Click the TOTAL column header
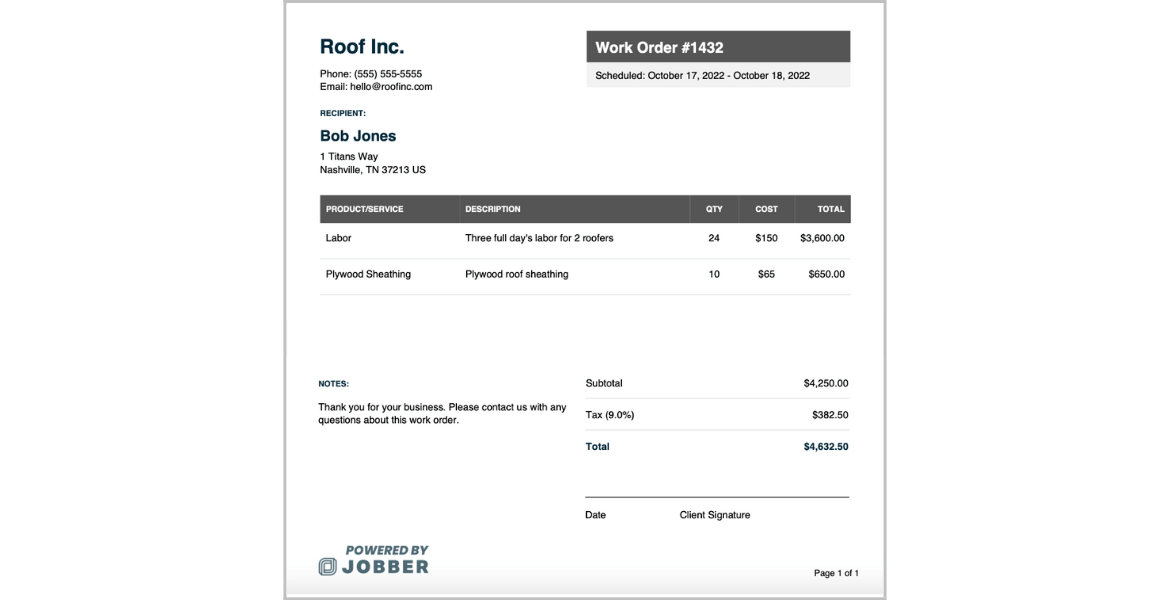Screen dimensions: 1170x600 click(831, 209)
